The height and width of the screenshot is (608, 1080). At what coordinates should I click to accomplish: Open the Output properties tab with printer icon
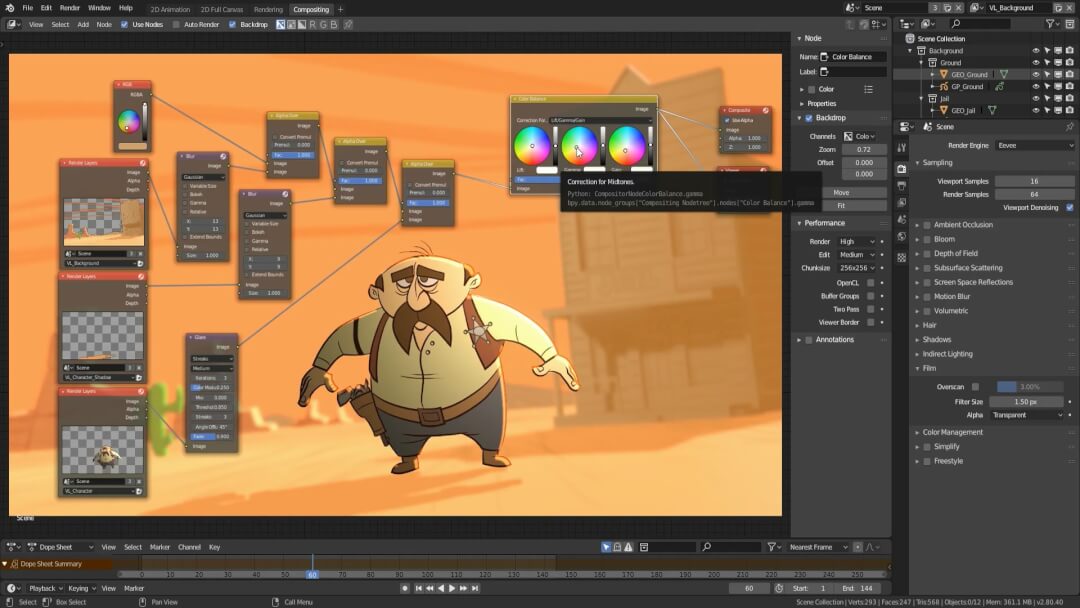pyautogui.click(x=902, y=186)
